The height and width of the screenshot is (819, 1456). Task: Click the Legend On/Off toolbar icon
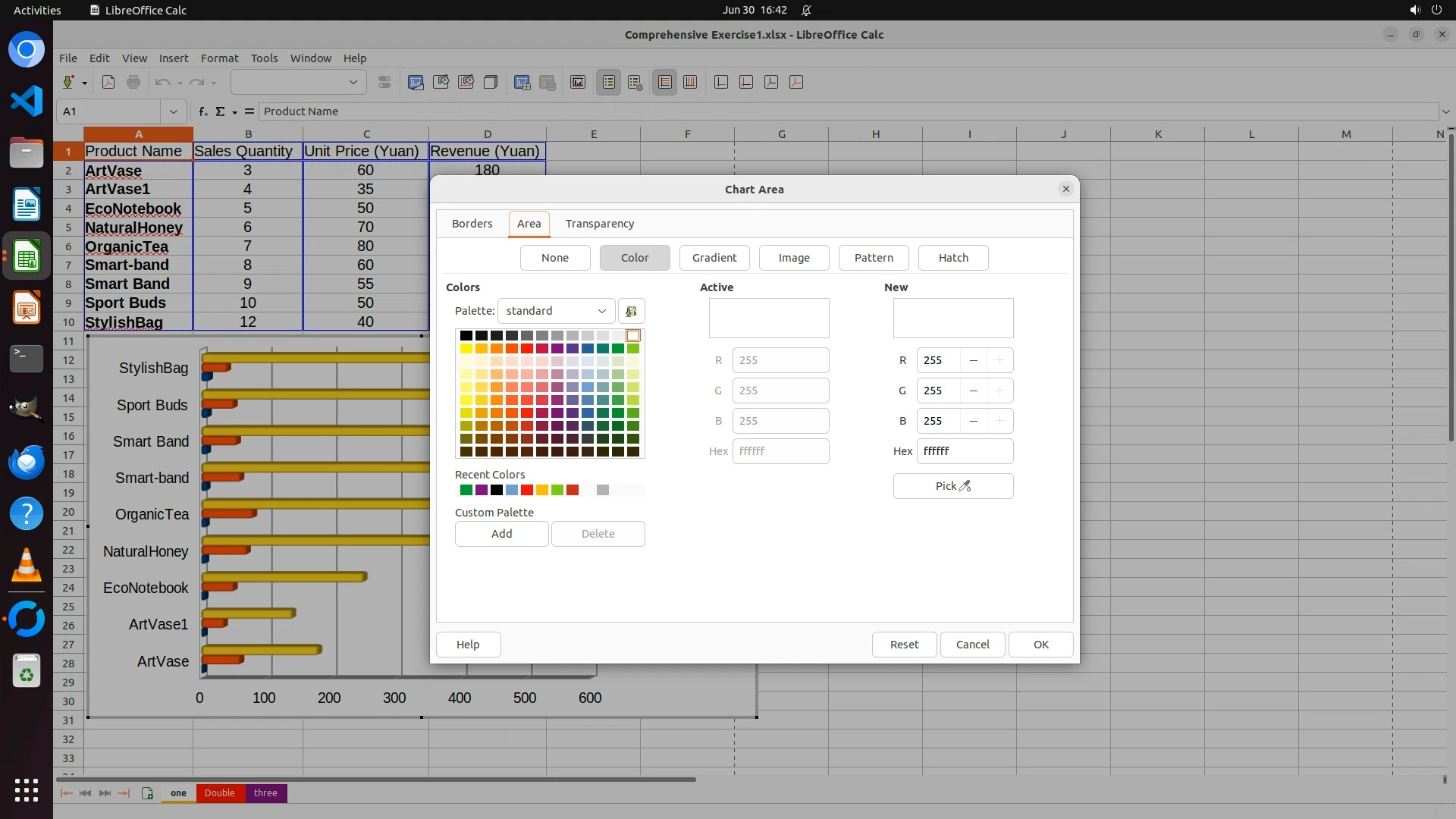(609, 82)
